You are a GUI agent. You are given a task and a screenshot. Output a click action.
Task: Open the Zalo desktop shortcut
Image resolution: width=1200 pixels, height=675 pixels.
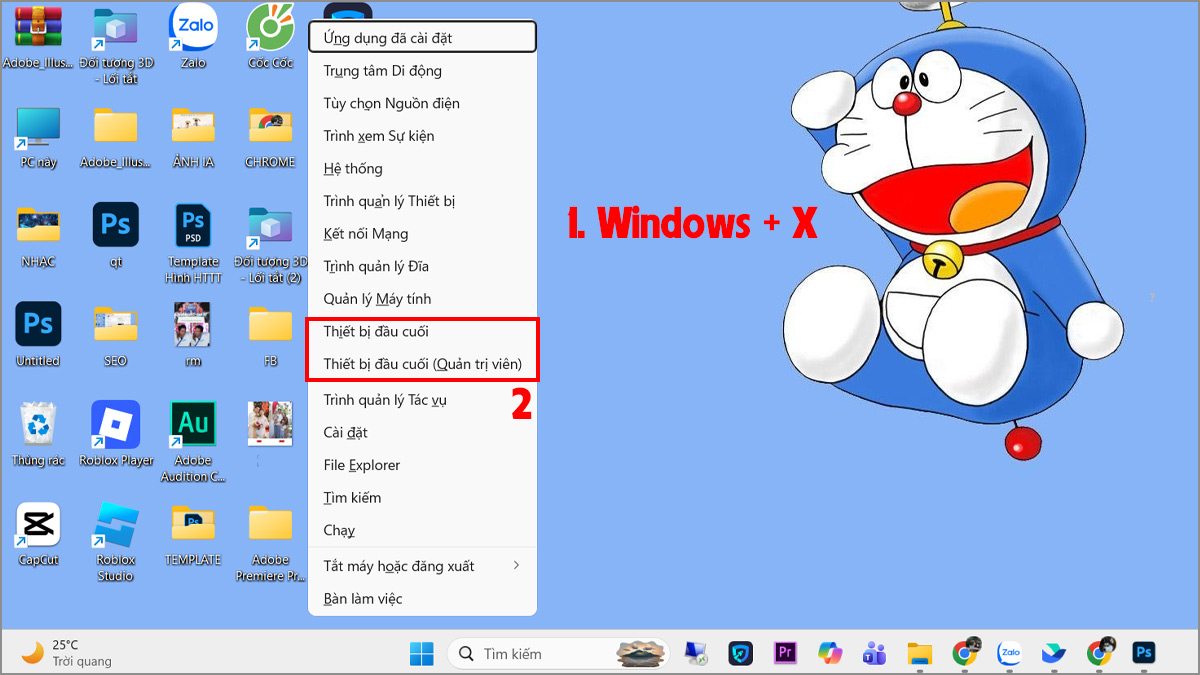click(x=193, y=38)
